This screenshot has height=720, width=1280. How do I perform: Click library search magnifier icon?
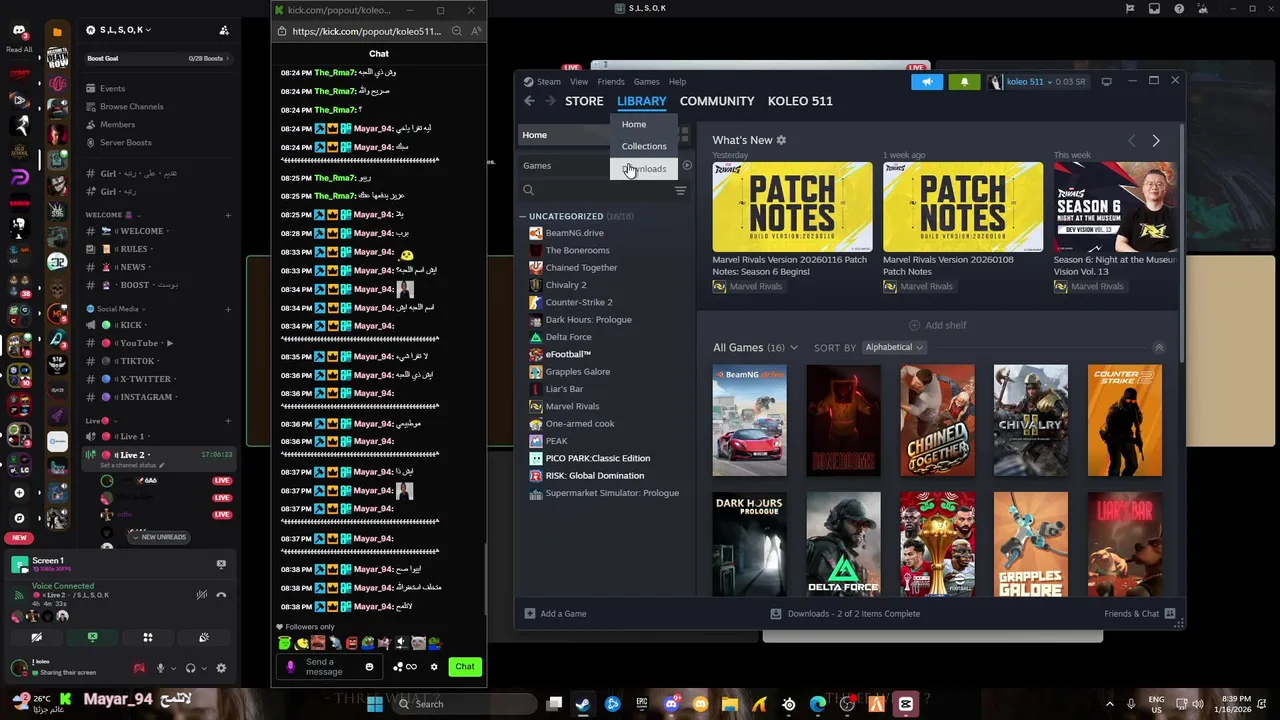[x=528, y=190]
